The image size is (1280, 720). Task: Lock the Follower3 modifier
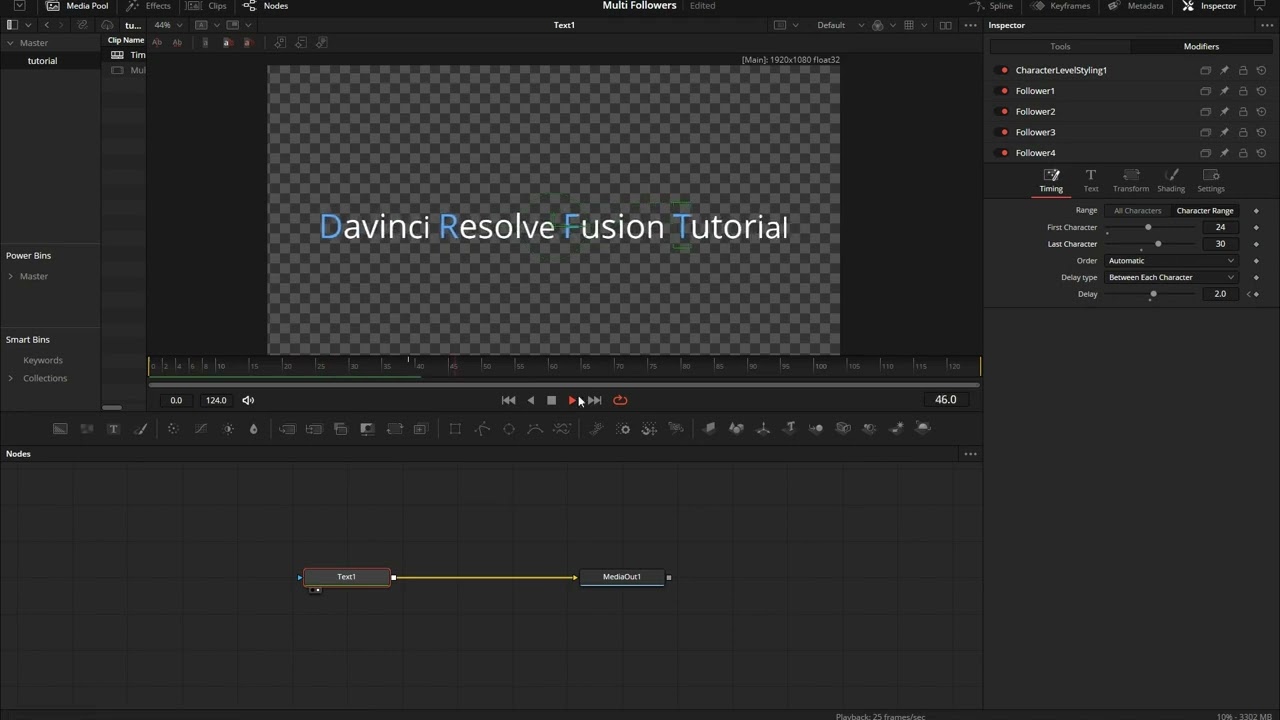click(x=1243, y=132)
